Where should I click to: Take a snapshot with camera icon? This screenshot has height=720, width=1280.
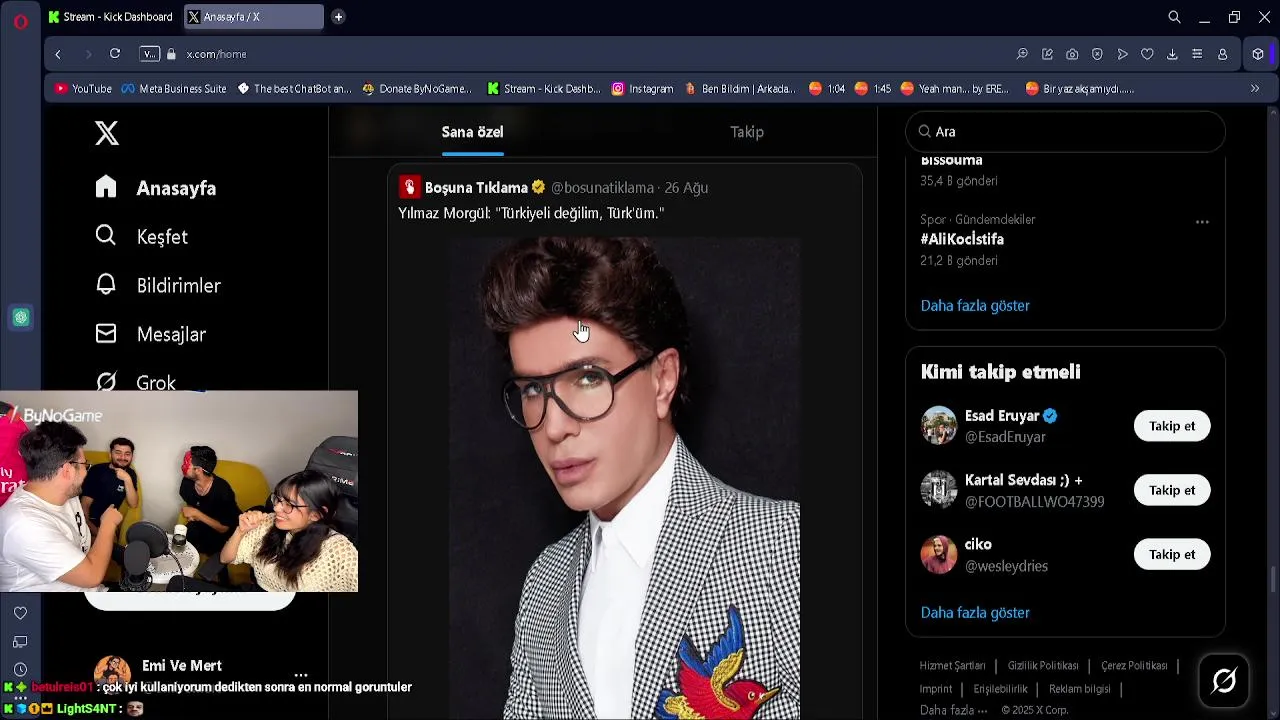point(1072,54)
